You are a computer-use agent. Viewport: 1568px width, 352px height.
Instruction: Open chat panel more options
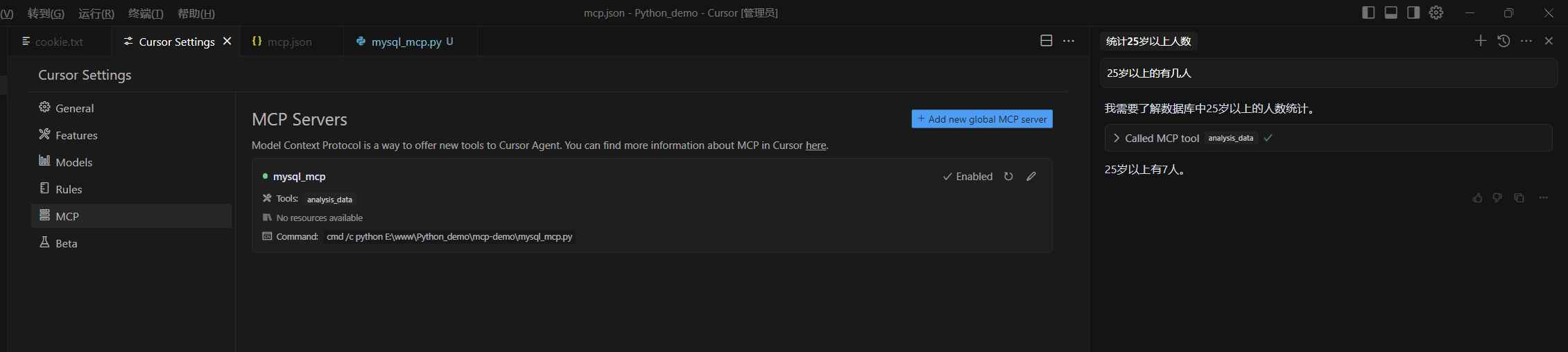[1526, 41]
